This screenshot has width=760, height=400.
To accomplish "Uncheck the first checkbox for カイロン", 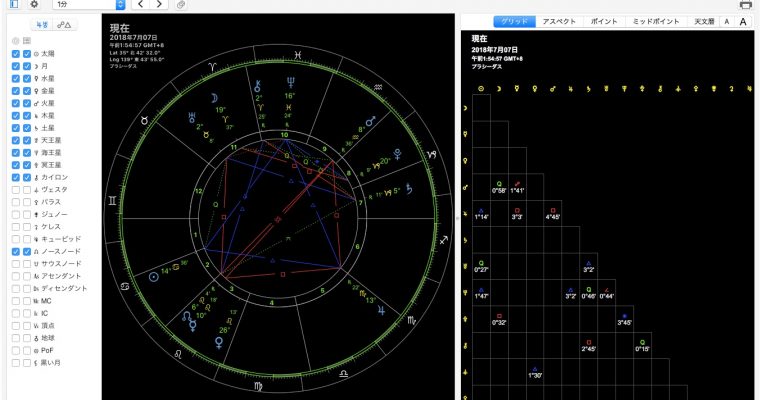I will 16,177.
